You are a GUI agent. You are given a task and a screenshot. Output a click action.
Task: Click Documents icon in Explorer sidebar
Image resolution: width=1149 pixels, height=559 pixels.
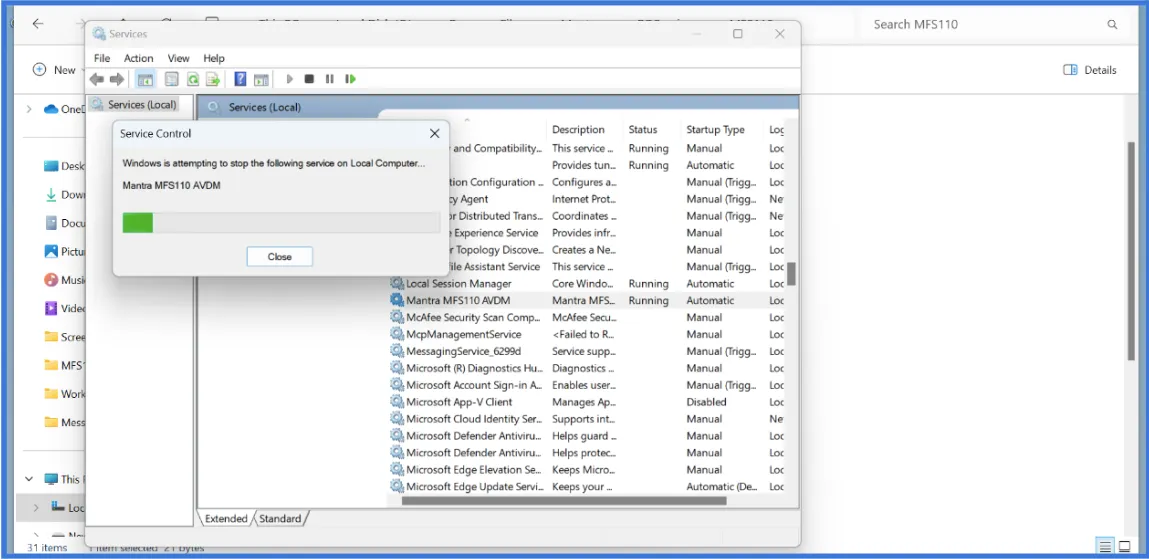[51, 223]
